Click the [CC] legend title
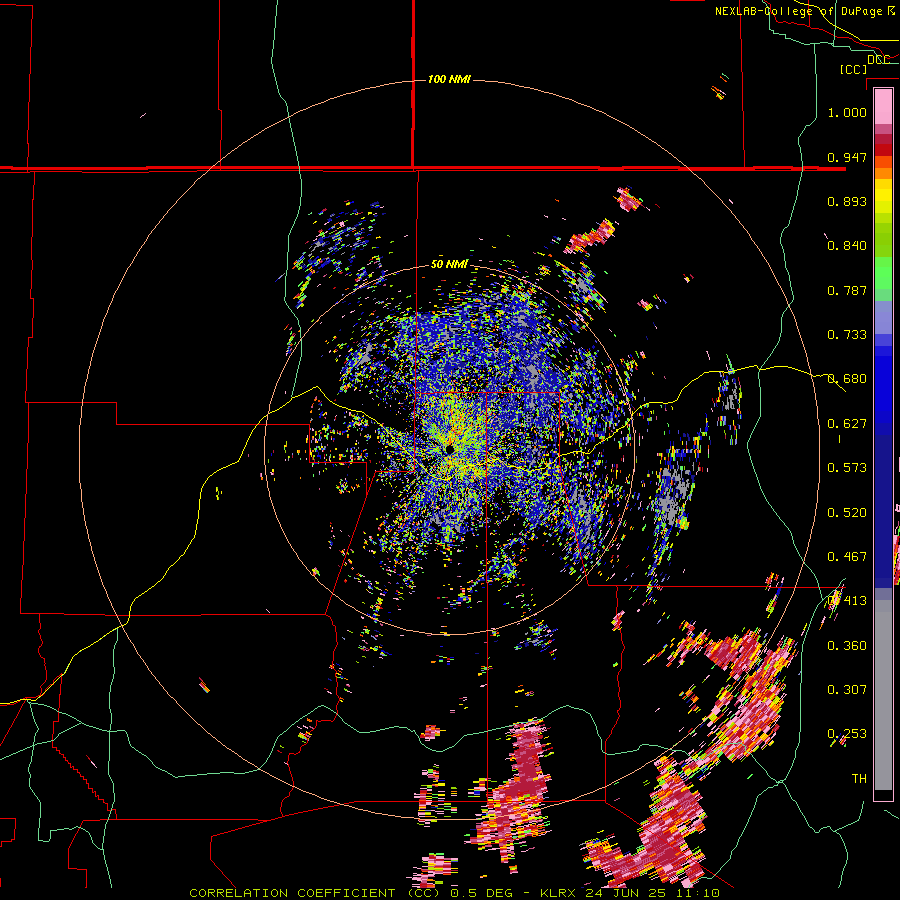The image size is (900, 900). click(853, 69)
